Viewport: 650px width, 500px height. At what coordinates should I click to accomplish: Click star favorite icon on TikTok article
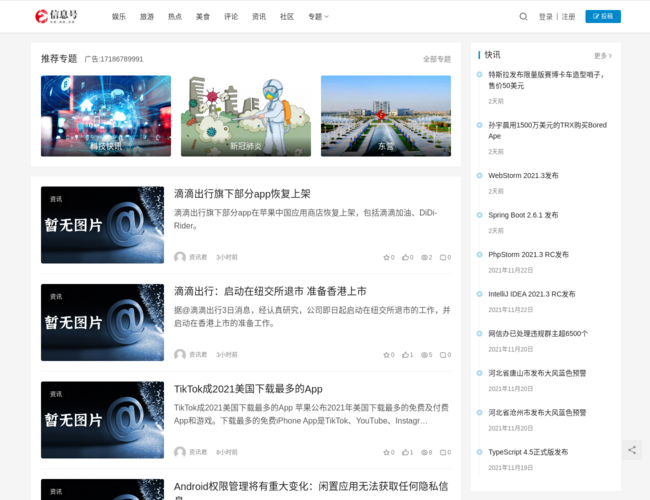386,452
